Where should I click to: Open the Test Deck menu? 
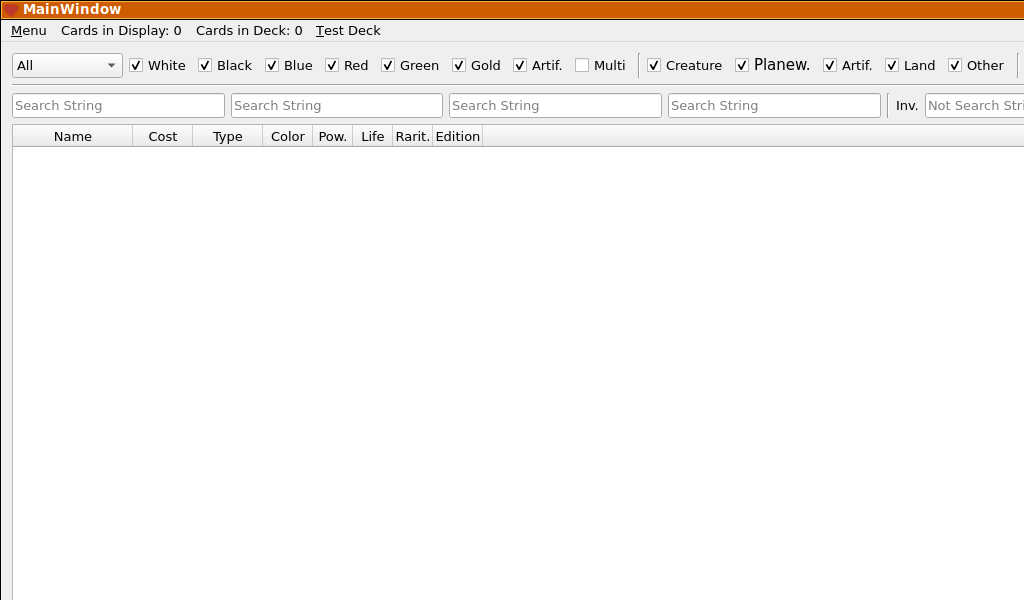pyautogui.click(x=348, y=31)
